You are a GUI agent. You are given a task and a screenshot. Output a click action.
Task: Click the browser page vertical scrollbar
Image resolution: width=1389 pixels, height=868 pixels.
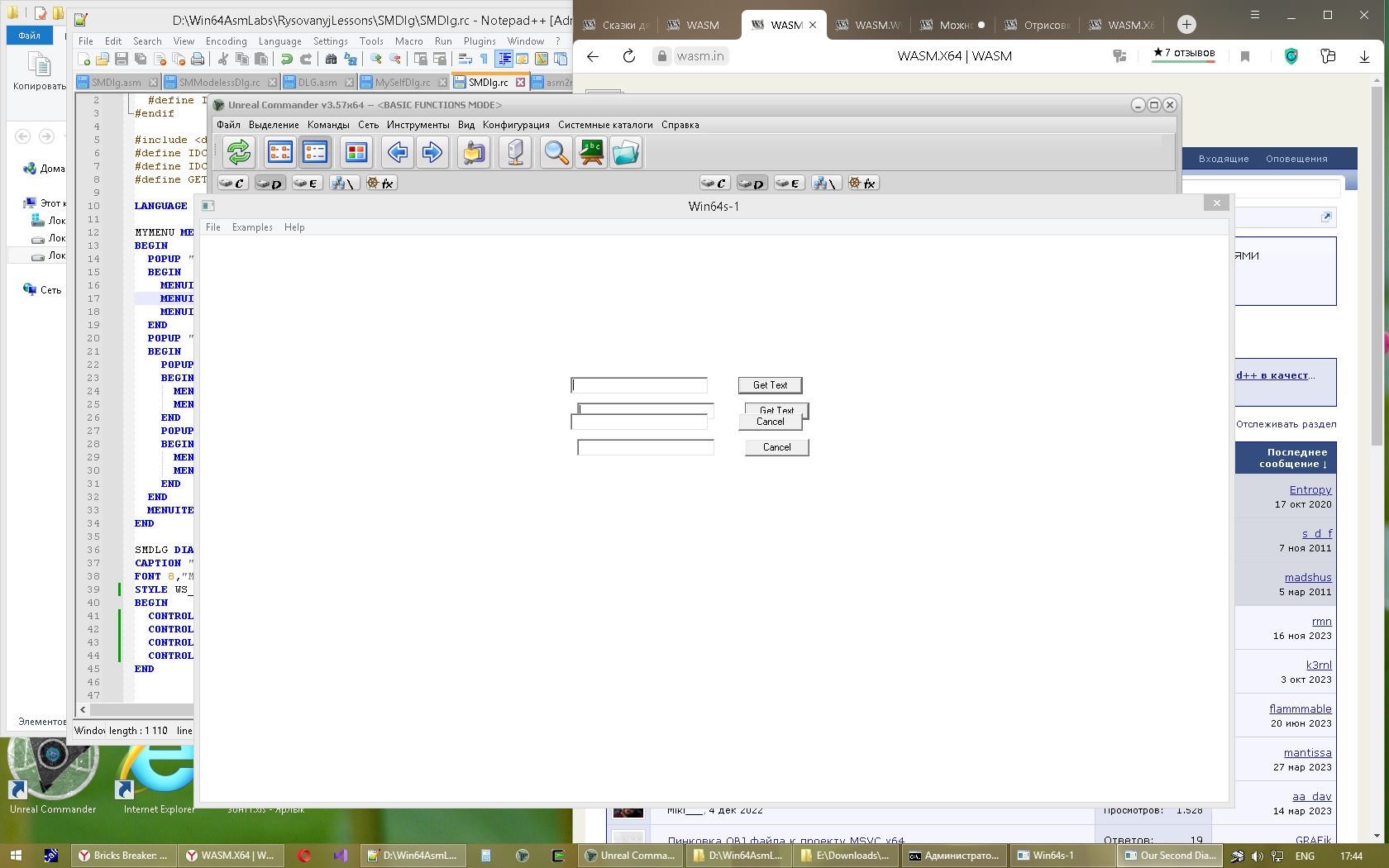tap(1377, 331)
